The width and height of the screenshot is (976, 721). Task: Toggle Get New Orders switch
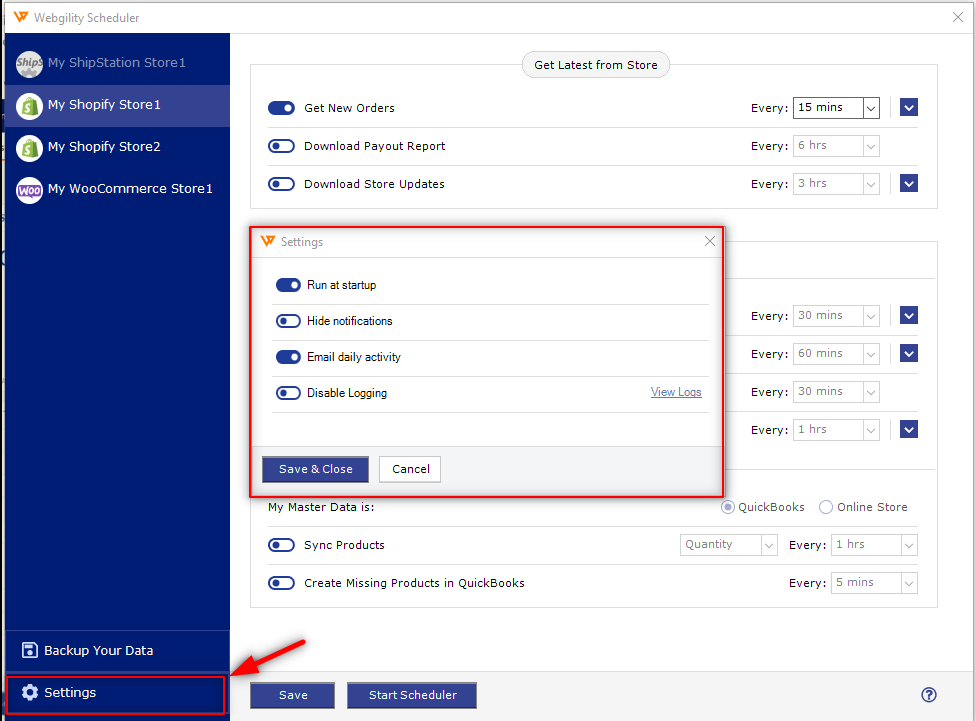(x=281, y=108)
